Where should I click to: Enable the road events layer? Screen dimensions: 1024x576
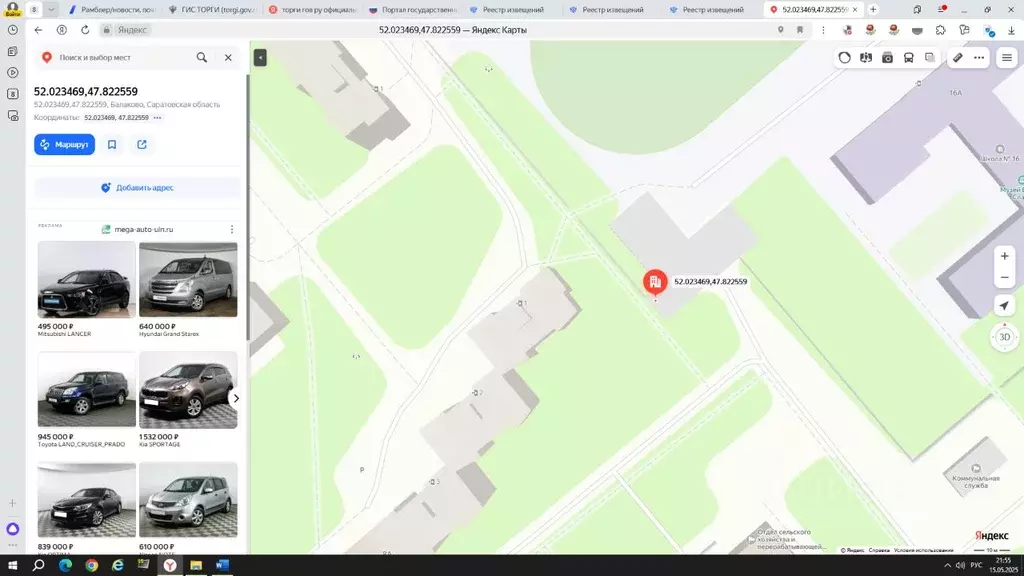point(866,57)
